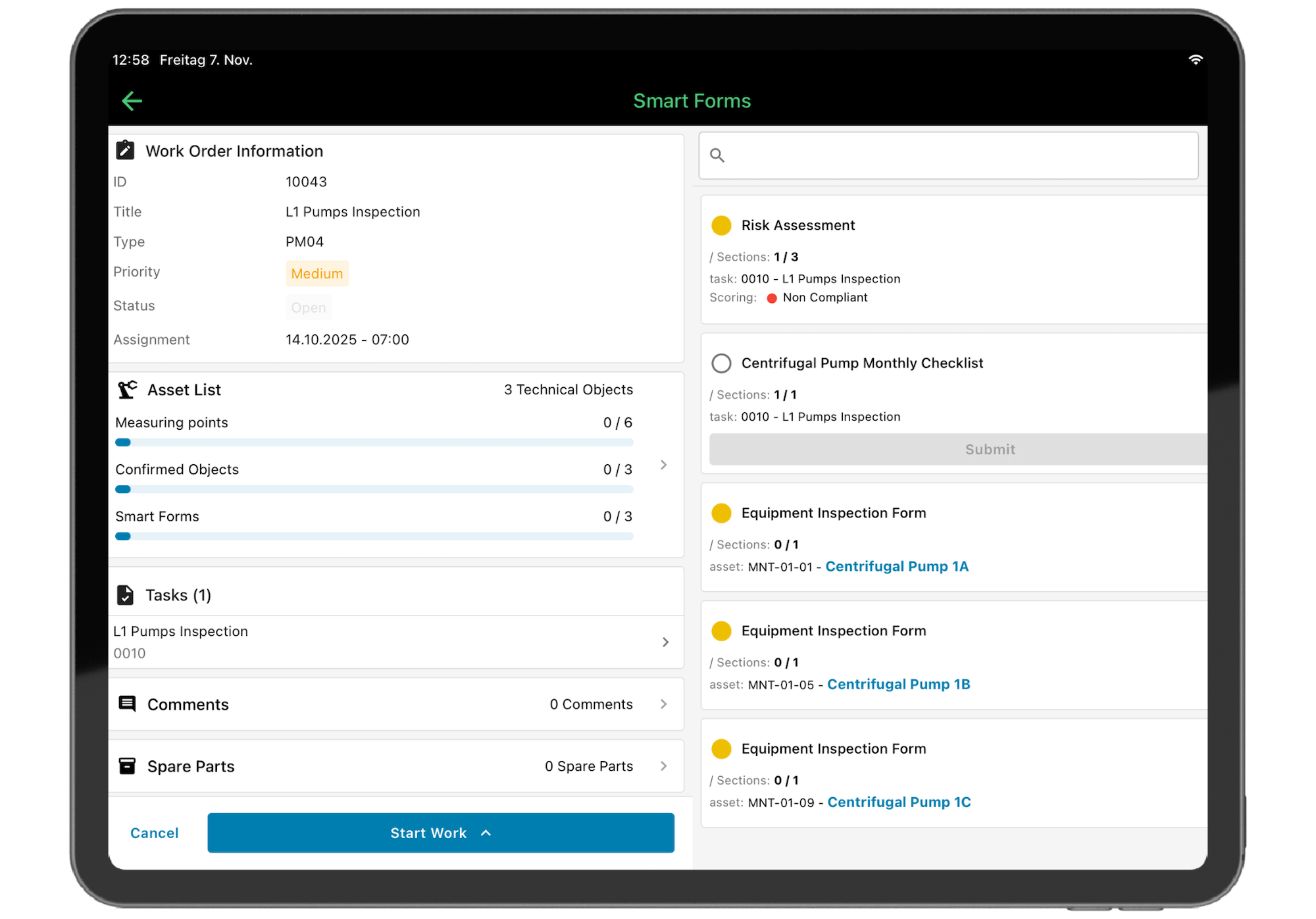Toggle the status circle on Equipment Inspection Form 1A
The image size is (1316, 919).
(721, 513)
